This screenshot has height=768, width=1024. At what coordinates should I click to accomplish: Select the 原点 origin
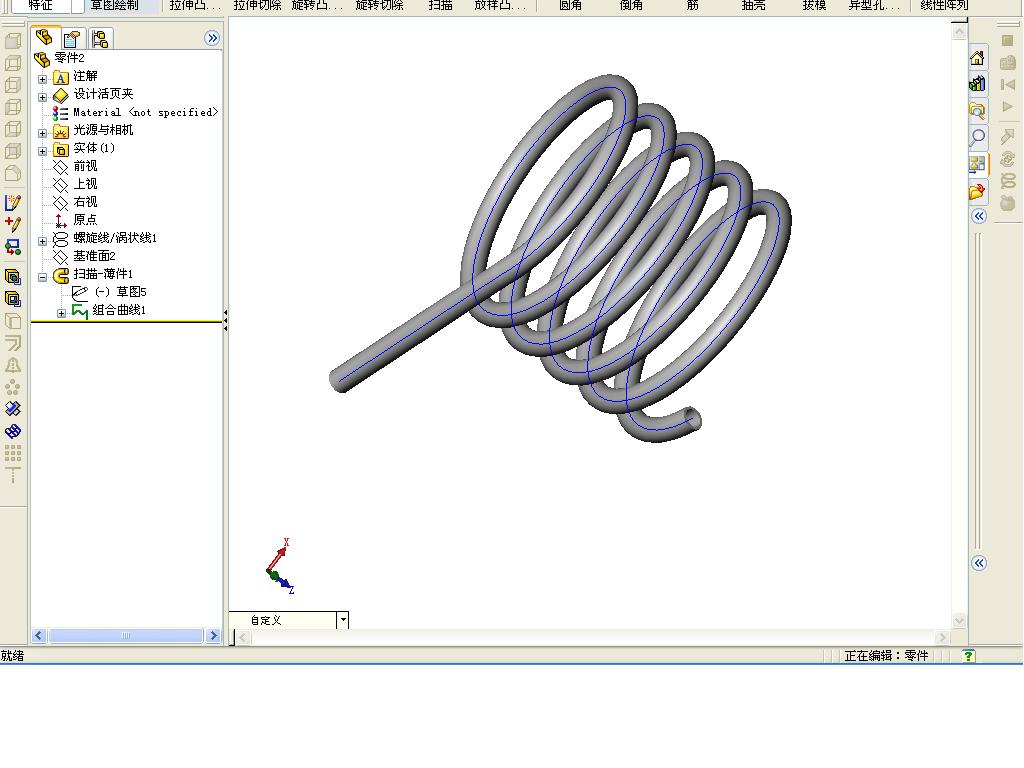point(85,220)
